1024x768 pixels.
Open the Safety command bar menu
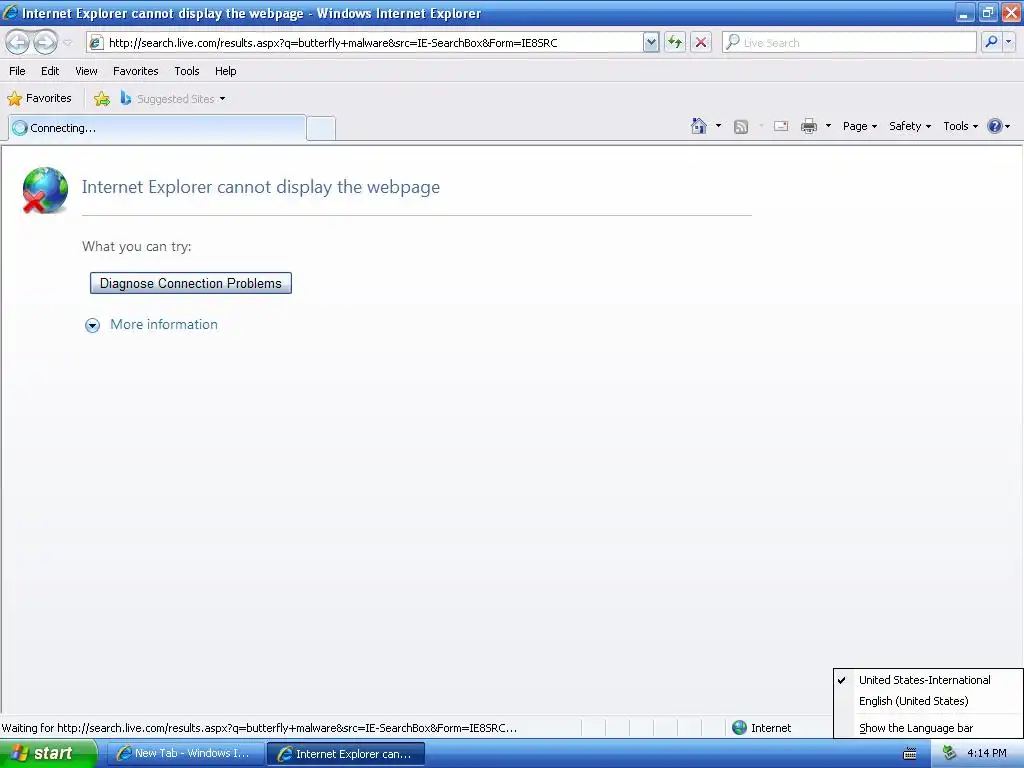click(x=910, y=126)
